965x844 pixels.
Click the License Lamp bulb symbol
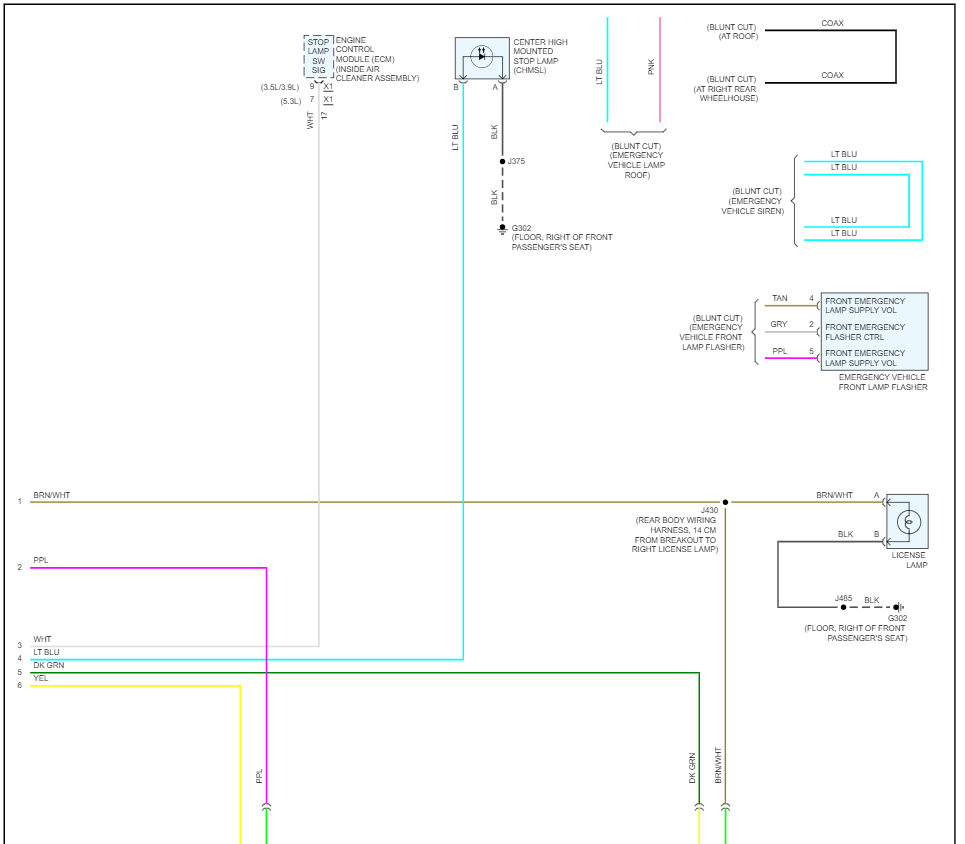pyautogui.click(x=908, y=521)
